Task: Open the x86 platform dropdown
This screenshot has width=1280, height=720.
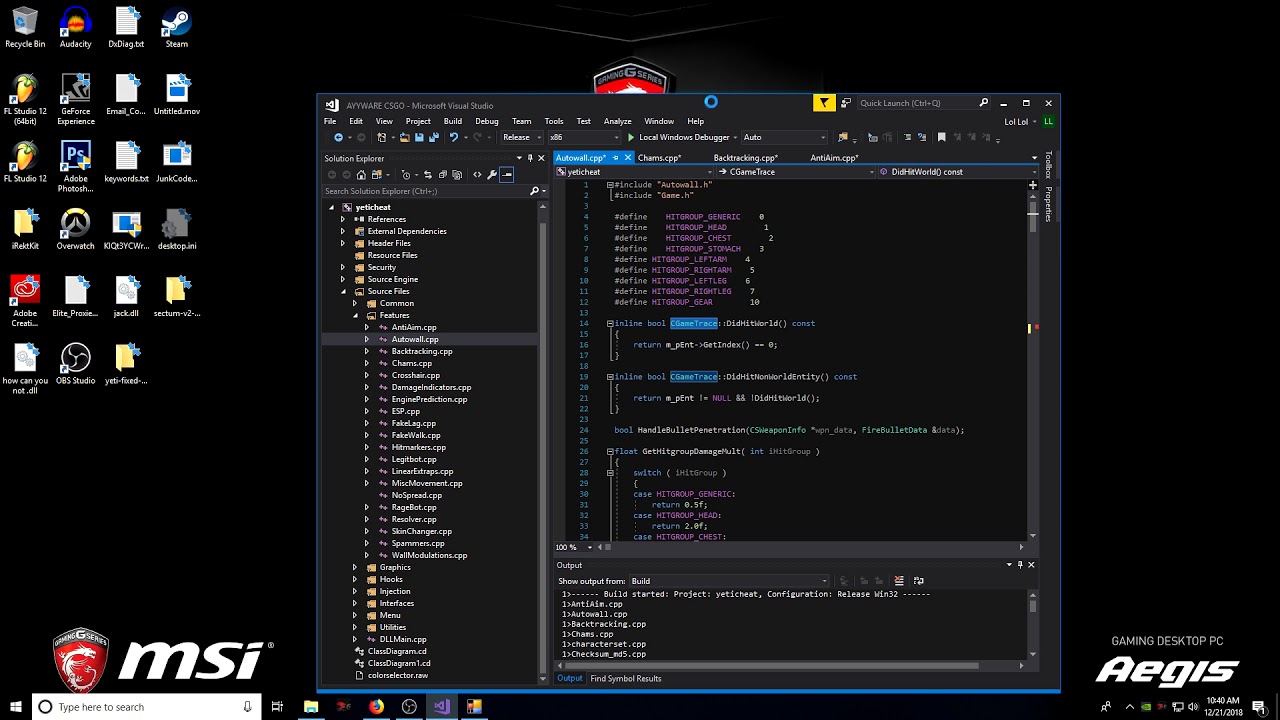Action: (x=585, y=137)
